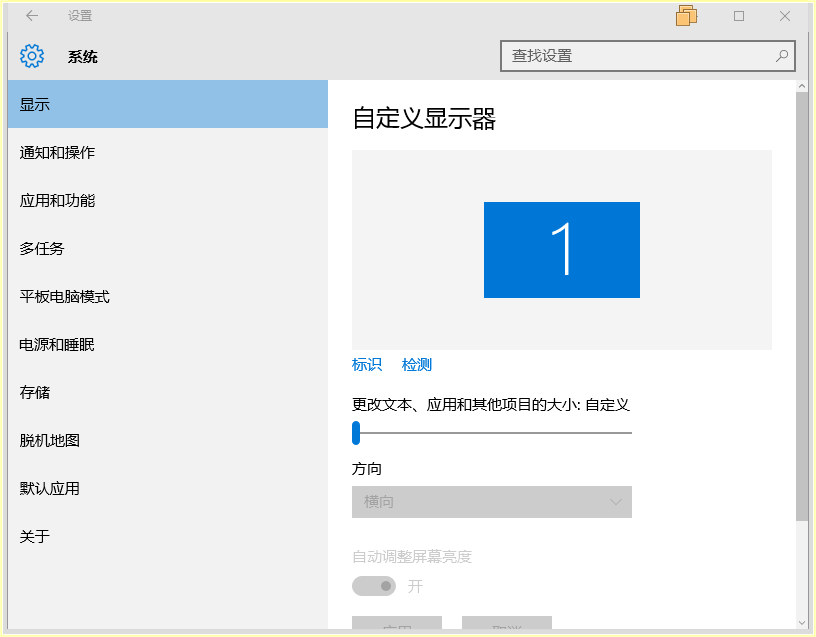Screen dimensions: 816x637
Task: Click the System gear icon
Action: pos(32,56)
